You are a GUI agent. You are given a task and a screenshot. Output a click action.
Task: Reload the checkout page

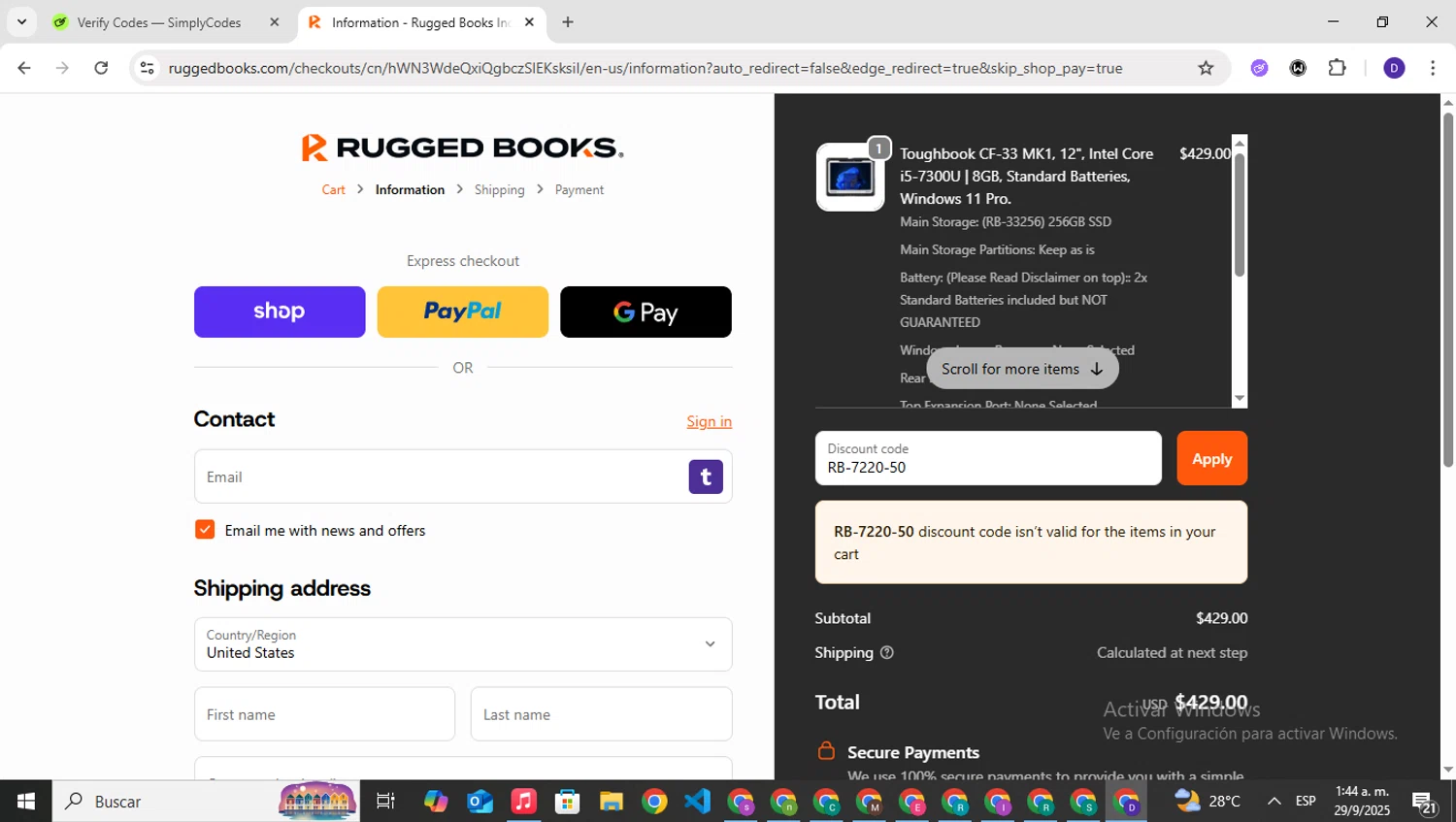(101, 68)
